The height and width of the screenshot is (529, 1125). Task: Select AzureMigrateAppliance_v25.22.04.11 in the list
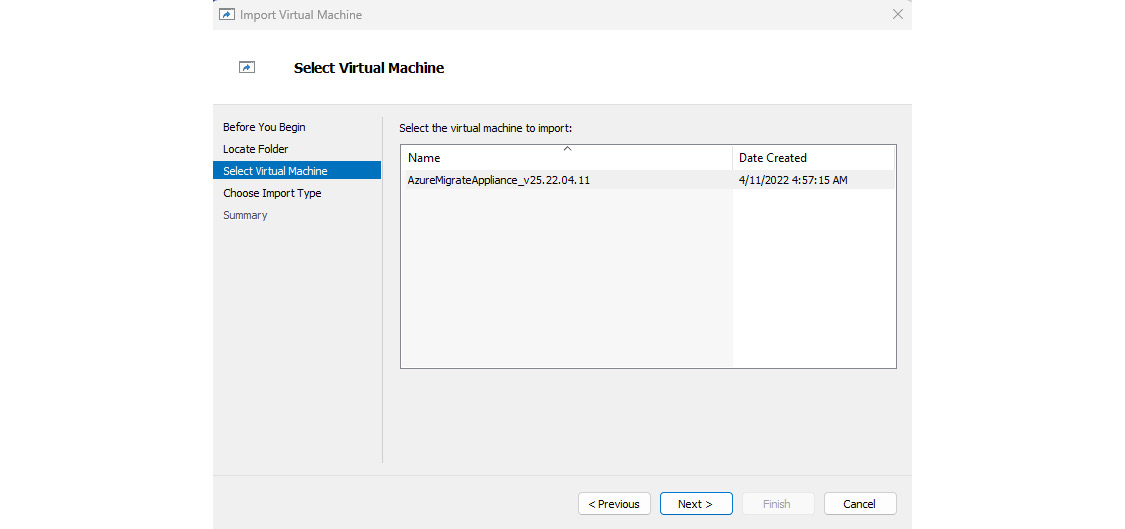tap(499, 180)
